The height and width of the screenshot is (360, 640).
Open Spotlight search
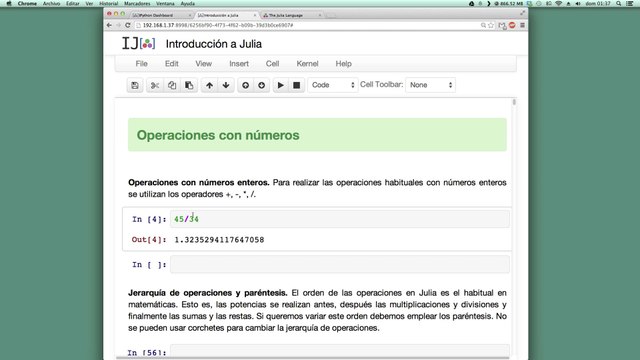coord(619,3)
